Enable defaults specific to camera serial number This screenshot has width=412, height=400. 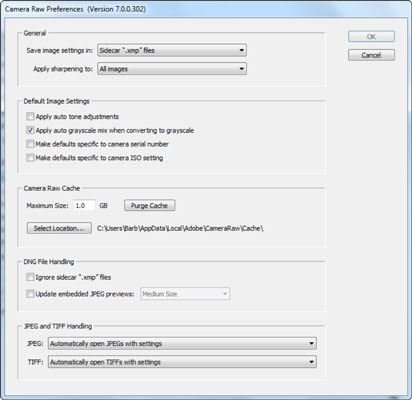click(30, 144)
